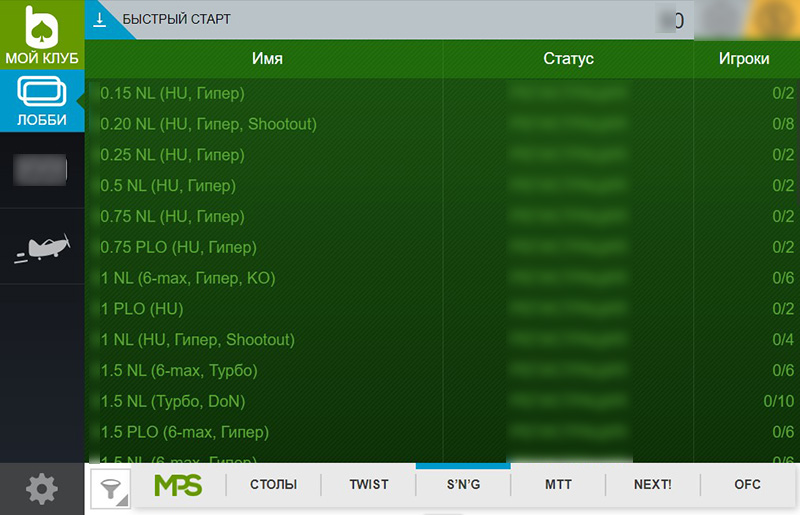Click the quick start download arrow icon
Viewport: 800px width, 515px height.
pos(100,19)
